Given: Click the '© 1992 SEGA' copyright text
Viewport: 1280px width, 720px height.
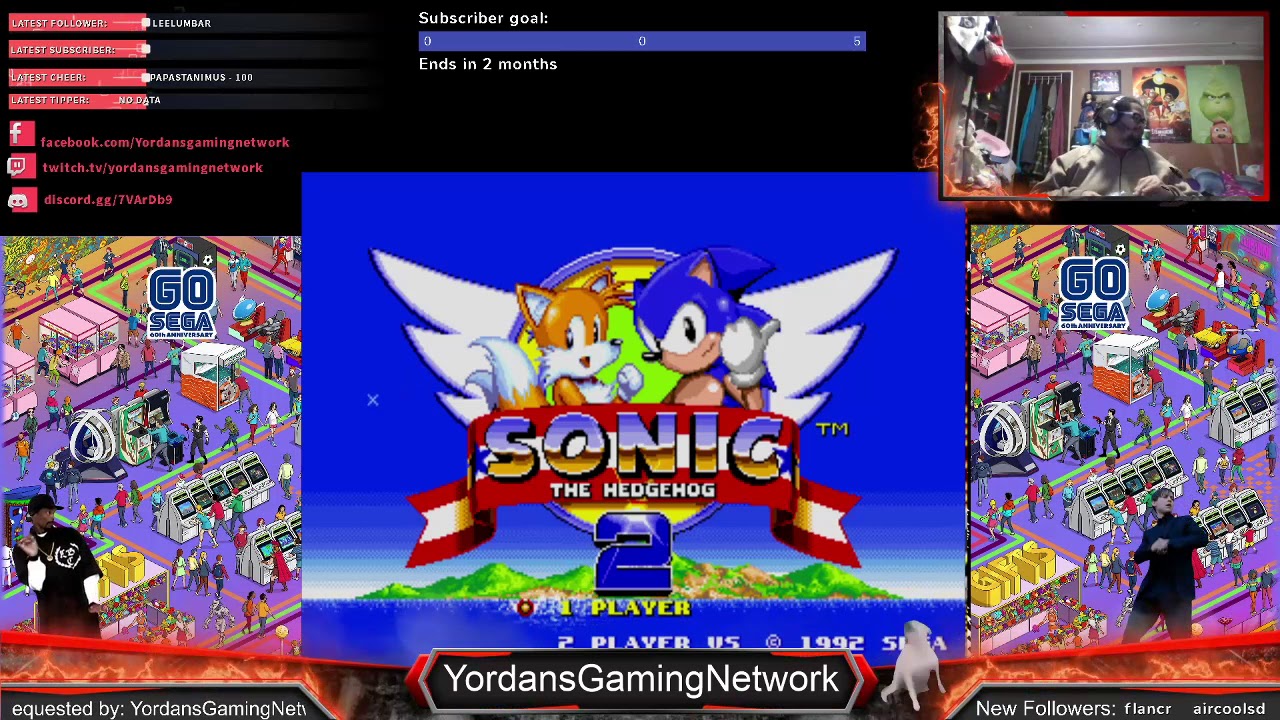Looking at the screenshot, I should click(x=857, y=643).
